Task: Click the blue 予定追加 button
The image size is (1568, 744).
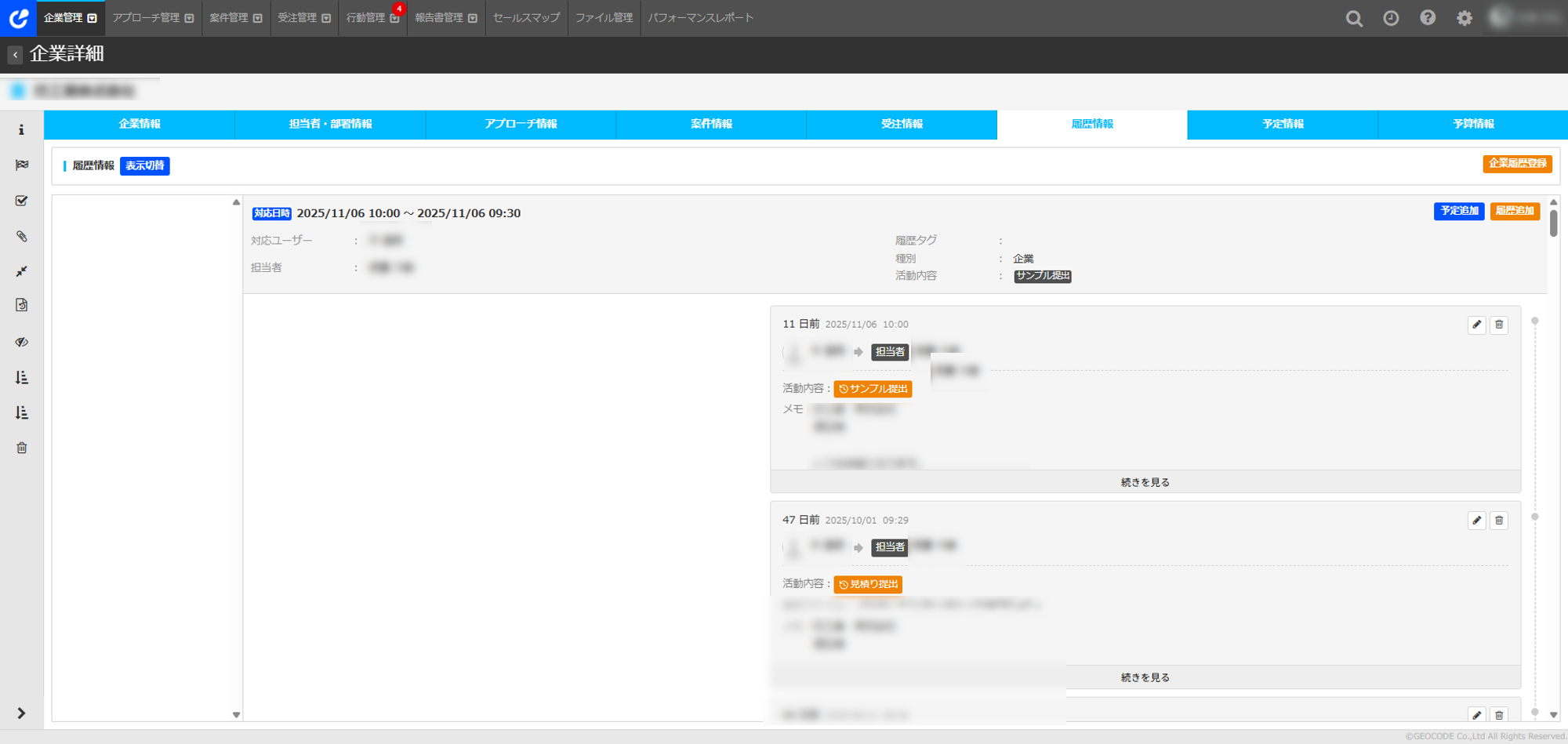Action: pyautogui.click(x=1459, y=212)
